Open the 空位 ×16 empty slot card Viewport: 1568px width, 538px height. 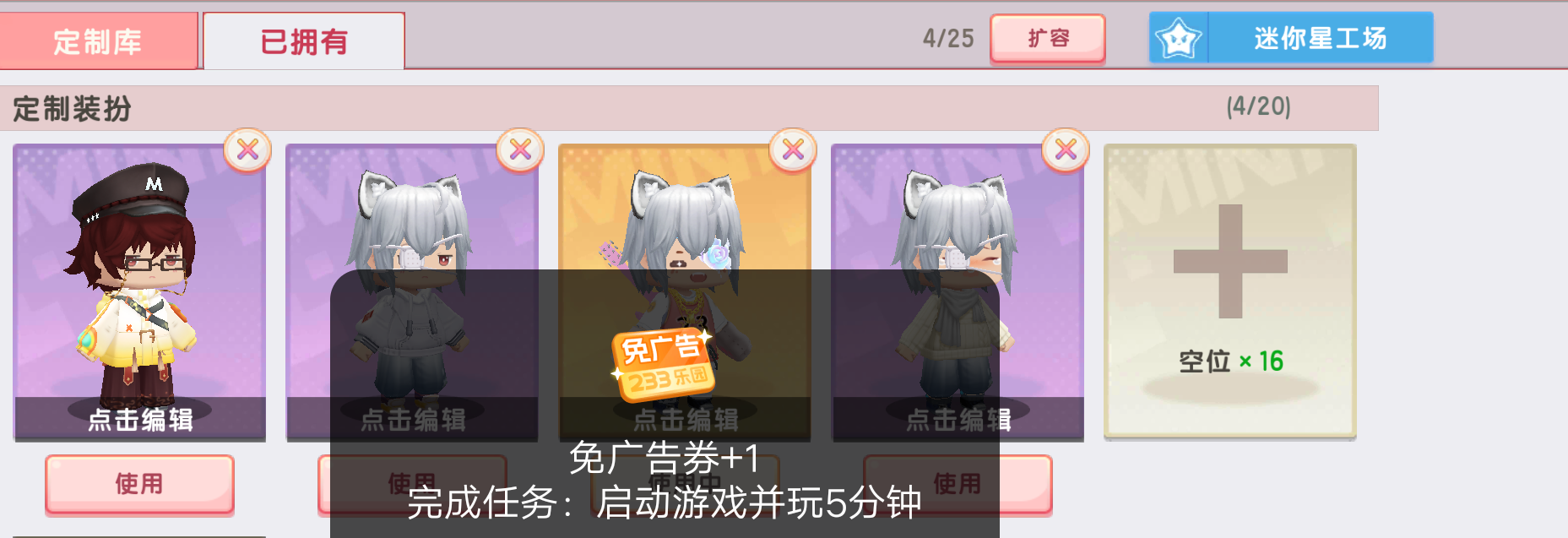point(1230,292)
